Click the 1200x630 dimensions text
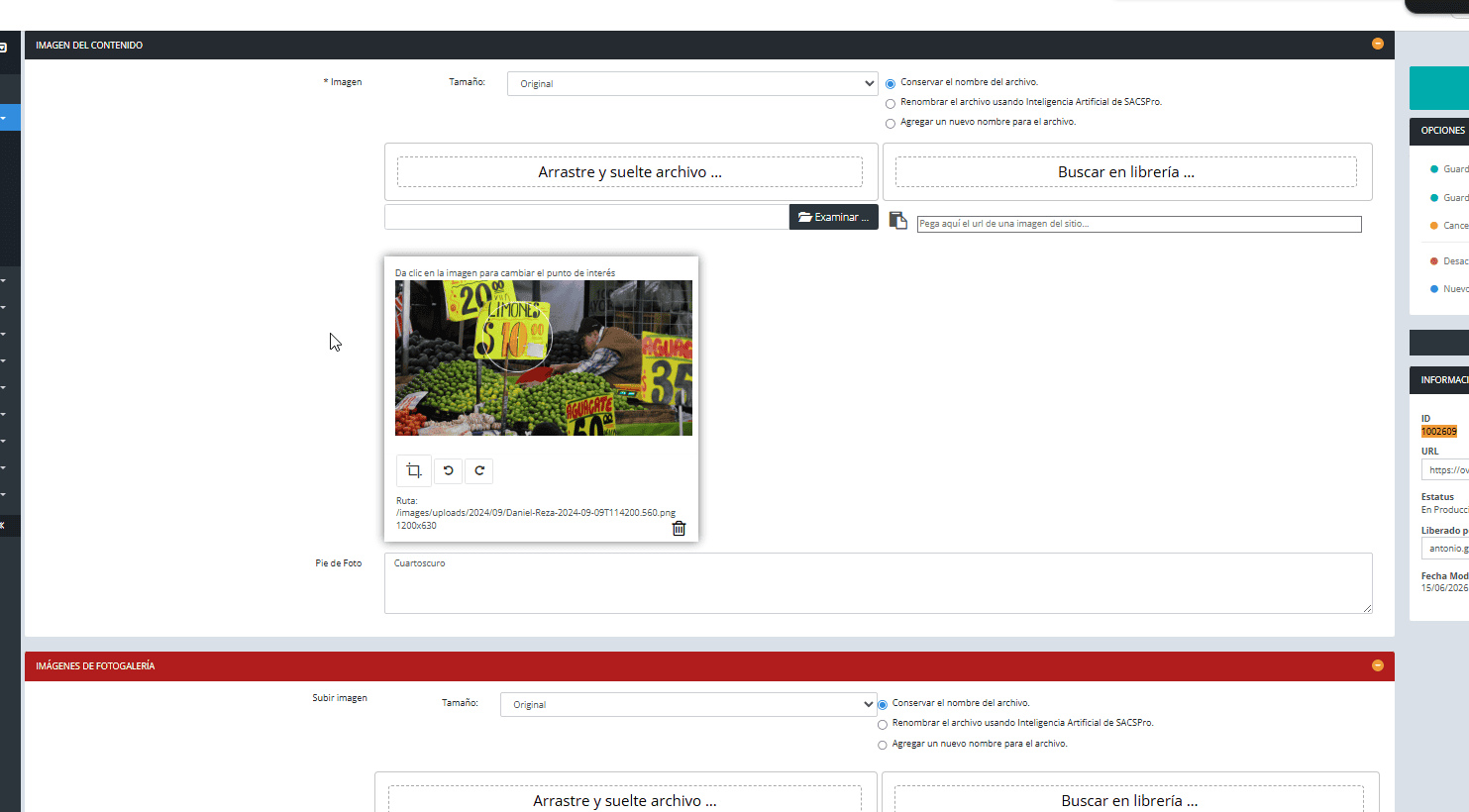Screen dimensions: 1469x812 pyautogui.click(x=416, y=526)
